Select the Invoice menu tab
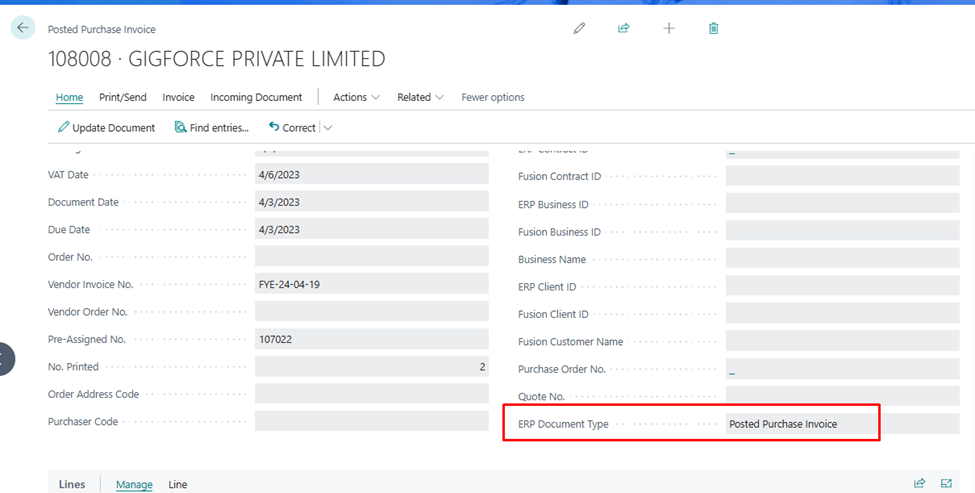This screenshot has width=975, height=493. (178, 97)
